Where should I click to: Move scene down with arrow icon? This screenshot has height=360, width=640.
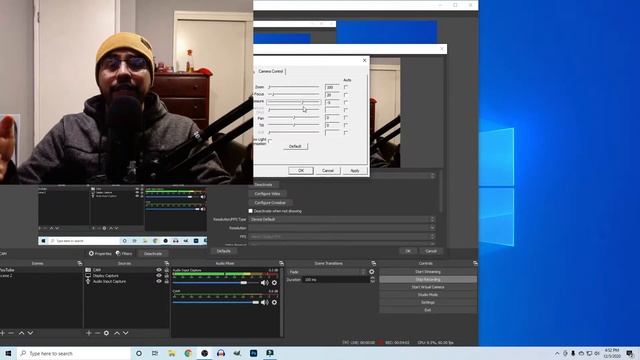click(30, 333)
